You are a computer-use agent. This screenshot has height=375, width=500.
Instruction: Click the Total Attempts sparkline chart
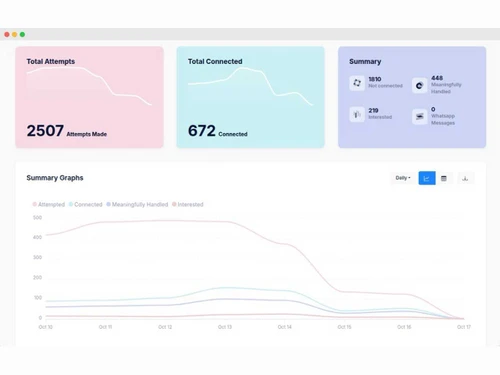tap(89, 86)
